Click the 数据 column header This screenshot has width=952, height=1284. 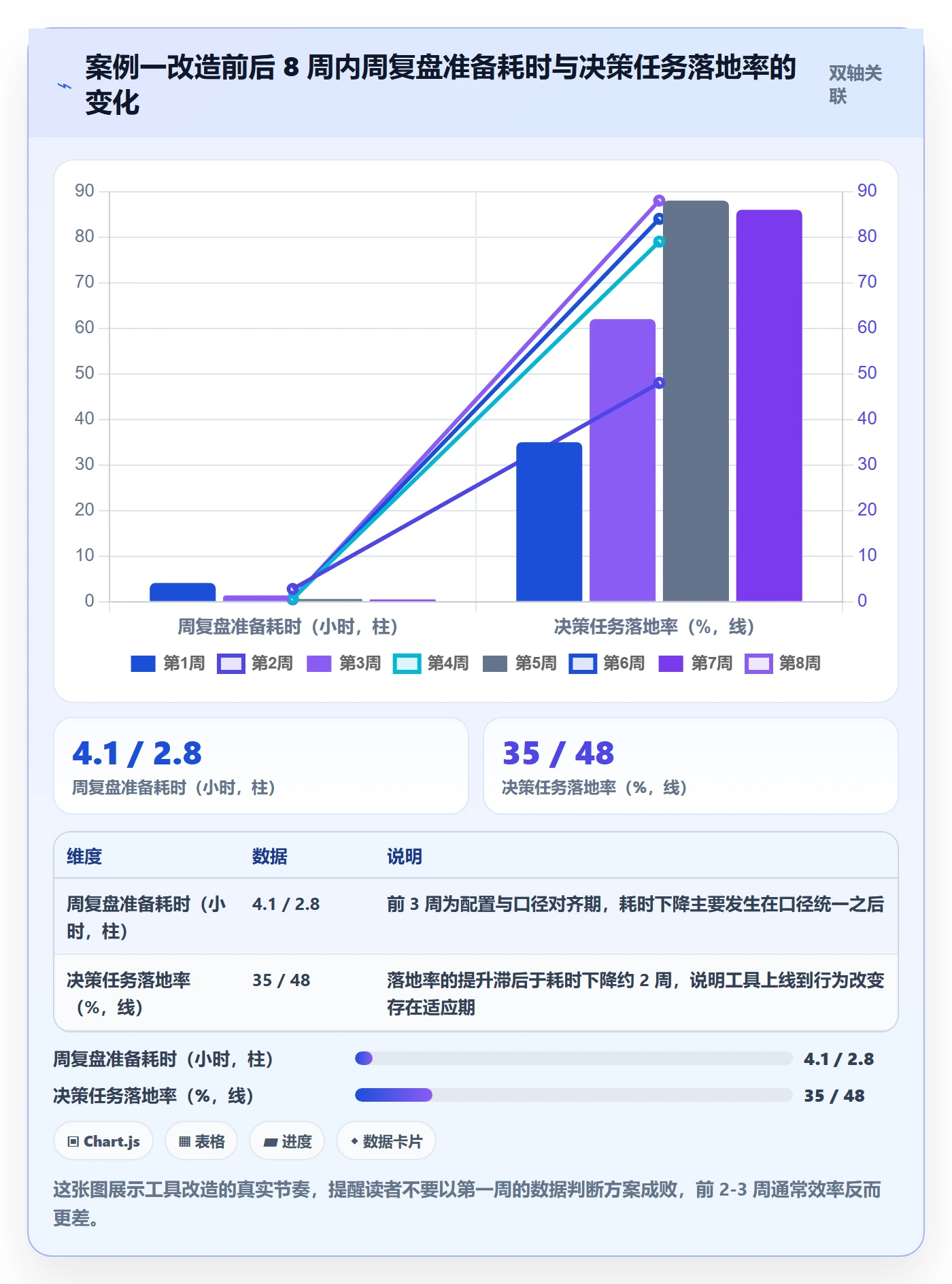click(270, 856)
